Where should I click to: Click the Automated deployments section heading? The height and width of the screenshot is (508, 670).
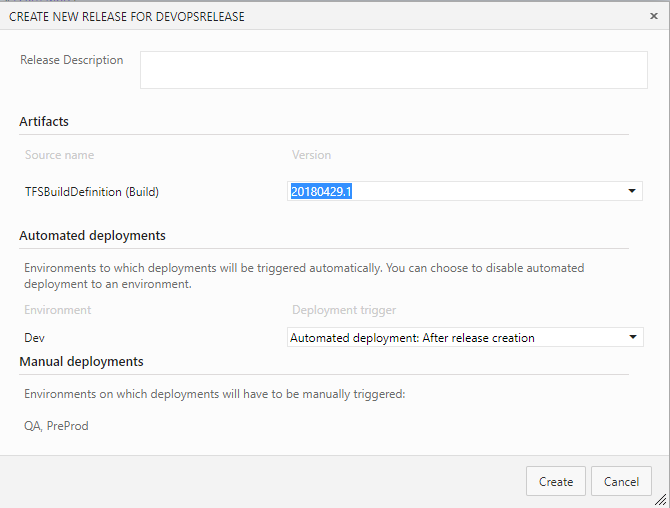92,236
